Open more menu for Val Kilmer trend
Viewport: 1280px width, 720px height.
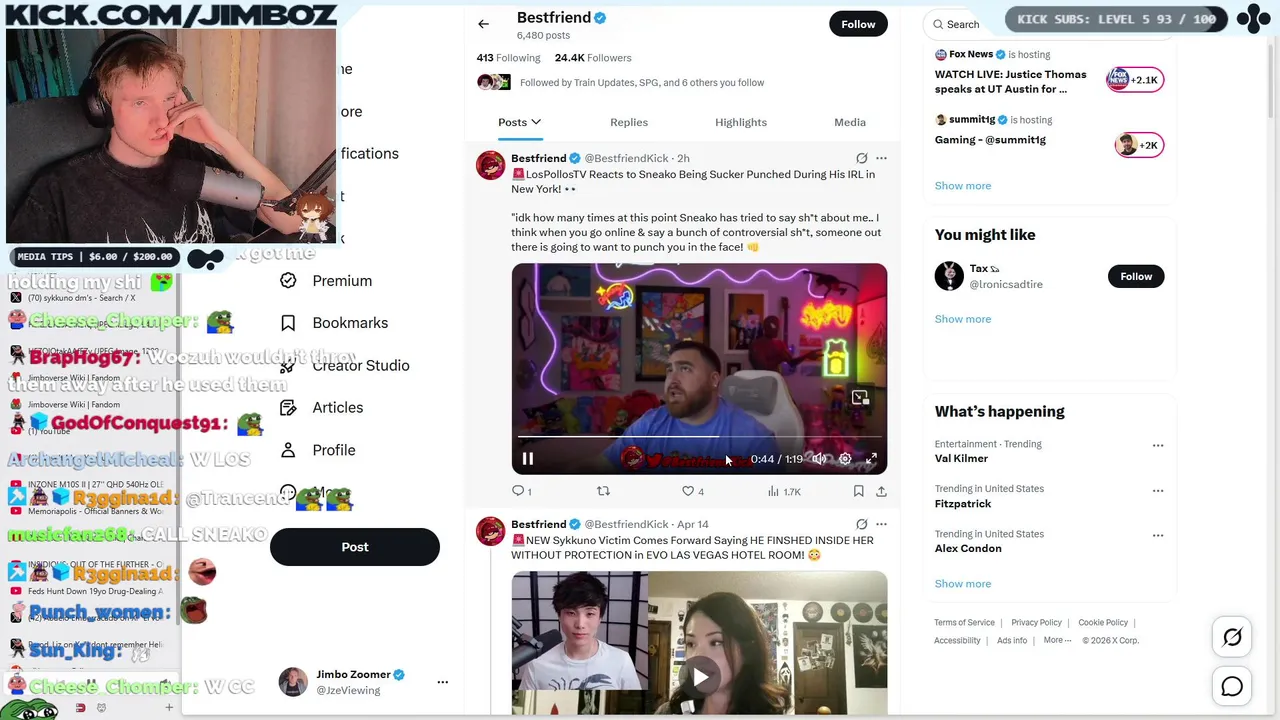pyautogui.click(x=1158, y=445)
